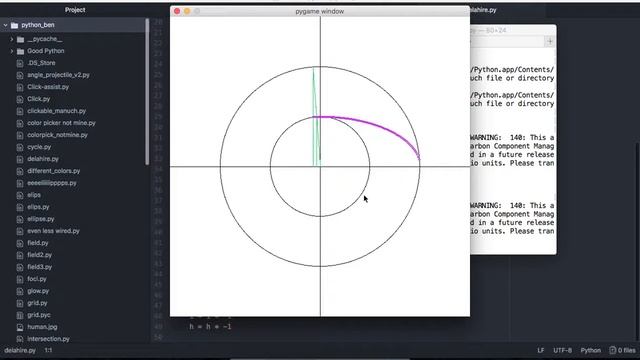The image size is (640, 360).
Task: Click the __pycache__ folder icon
Action: [20, 39]
